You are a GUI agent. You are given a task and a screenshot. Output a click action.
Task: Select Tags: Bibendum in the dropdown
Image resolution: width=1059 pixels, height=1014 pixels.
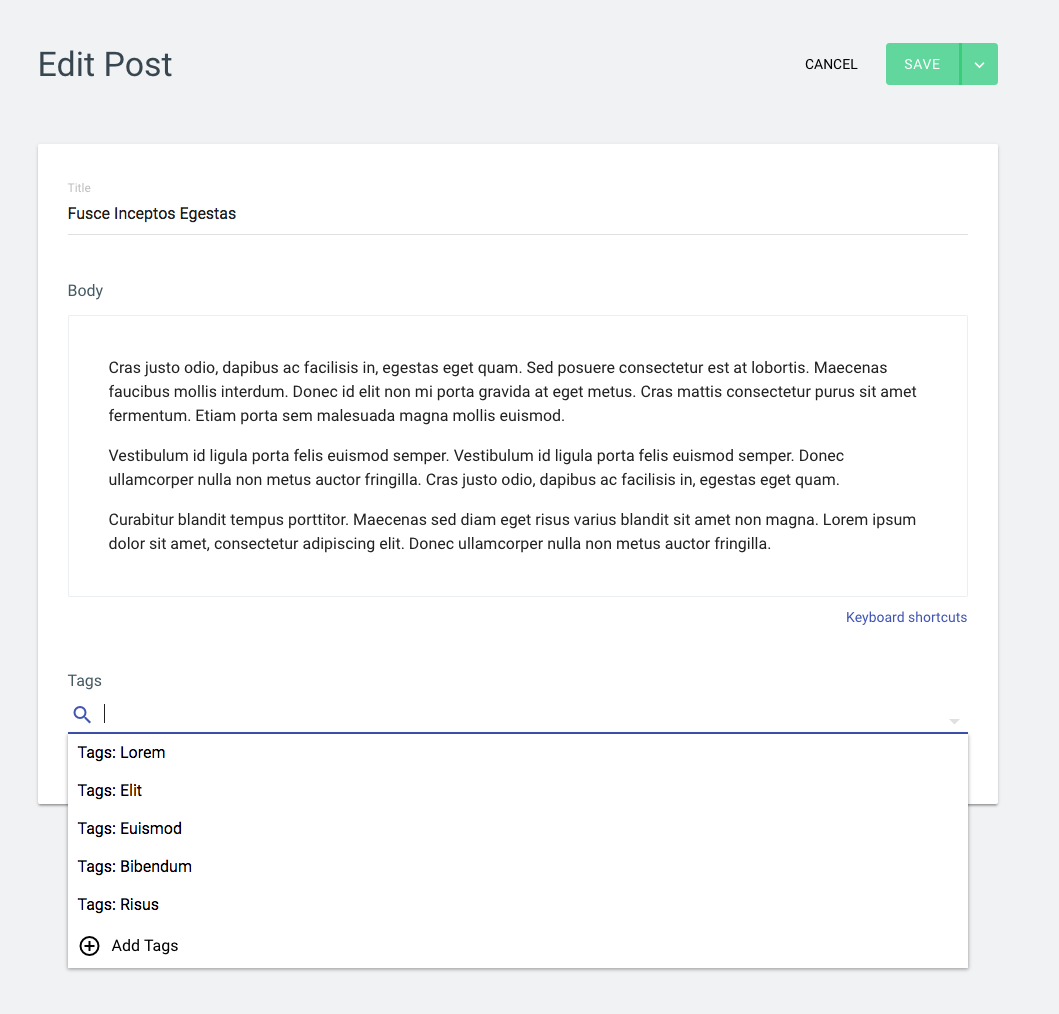(x=517, y=866)
